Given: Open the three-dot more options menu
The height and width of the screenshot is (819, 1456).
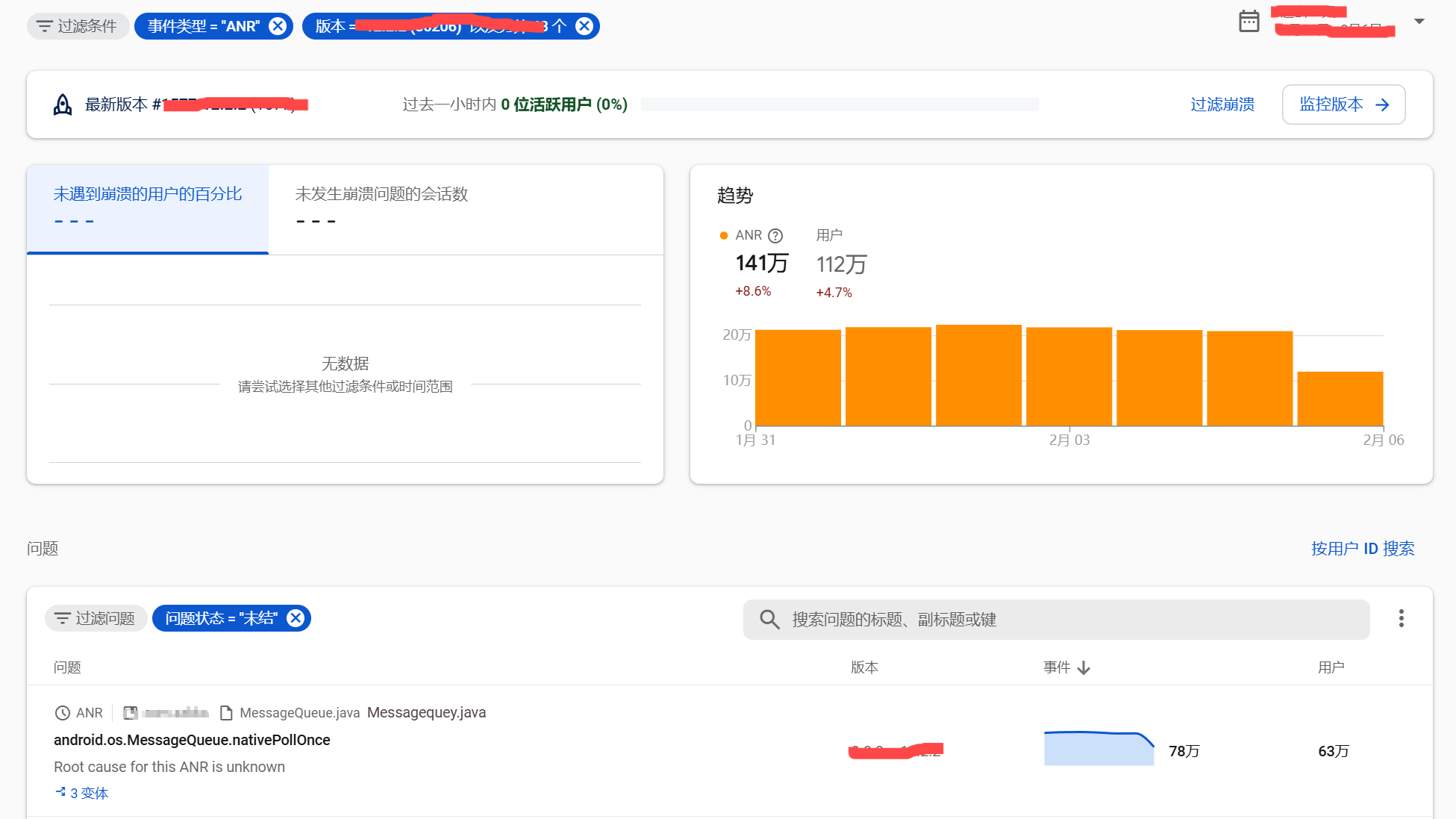Looking at the screenshot, I should [x=1401, y=618].
